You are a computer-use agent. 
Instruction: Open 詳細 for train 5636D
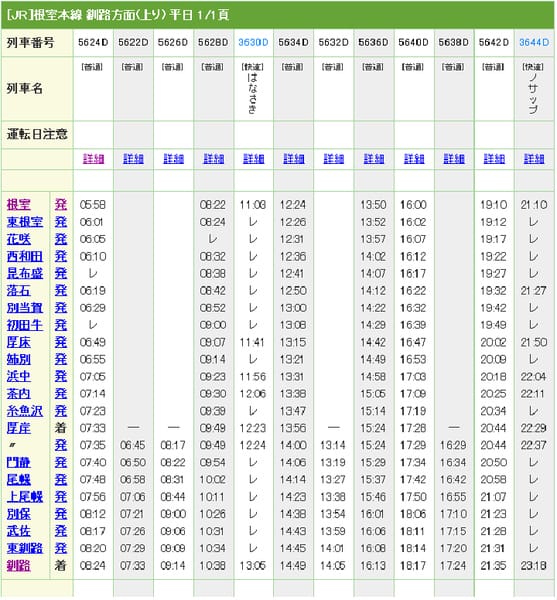[374, 159]
